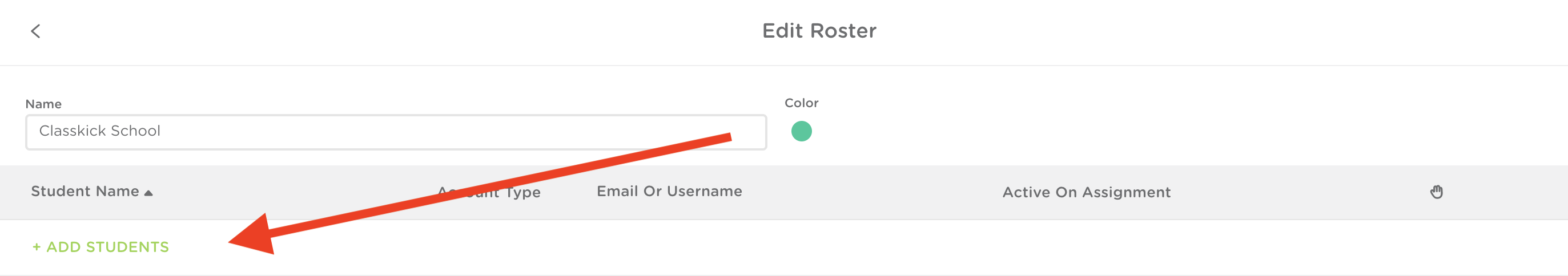Sort by the Student Name column
Screen dimensions: 1568x276
(x=85, y=192)
